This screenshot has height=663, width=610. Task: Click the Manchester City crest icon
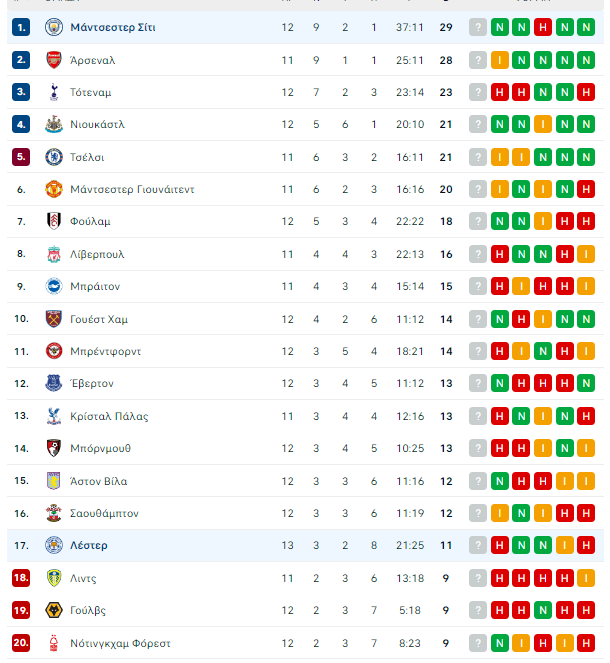[54, 27]
